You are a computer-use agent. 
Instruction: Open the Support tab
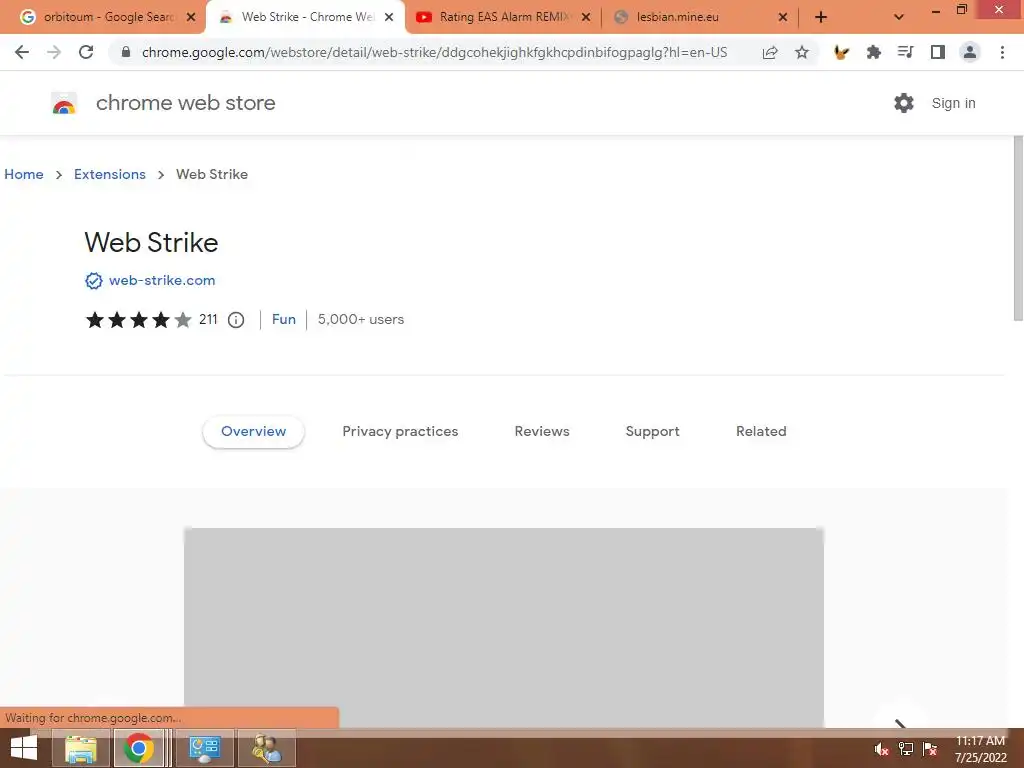pos(652,432)
